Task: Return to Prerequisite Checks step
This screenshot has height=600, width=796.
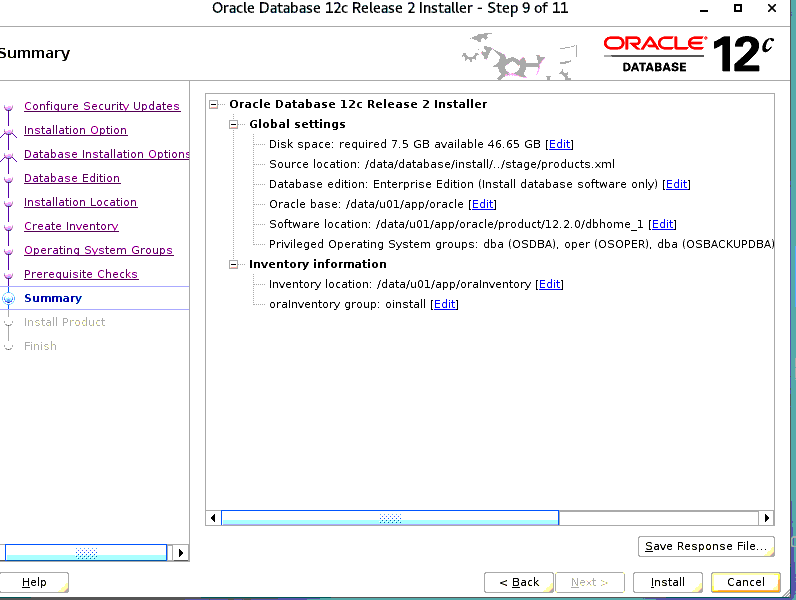Action: pos(80,274)
